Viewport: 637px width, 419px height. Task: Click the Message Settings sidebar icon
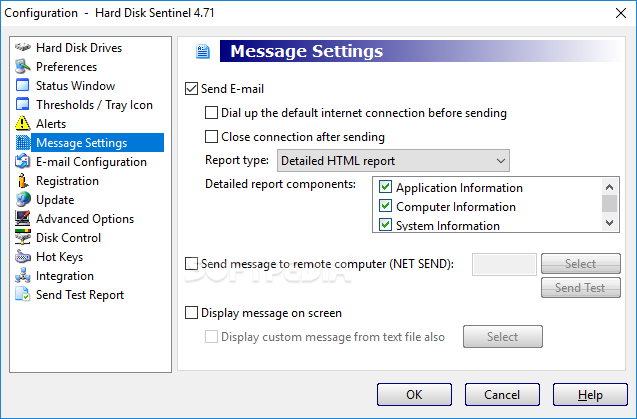[23, 143]
